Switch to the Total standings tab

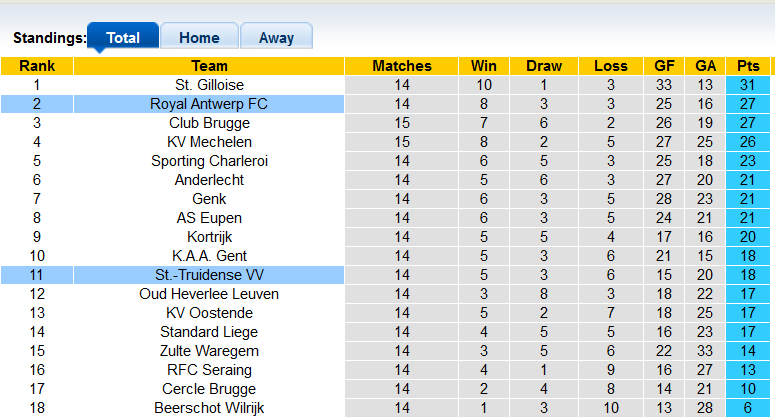coord(123,38)
